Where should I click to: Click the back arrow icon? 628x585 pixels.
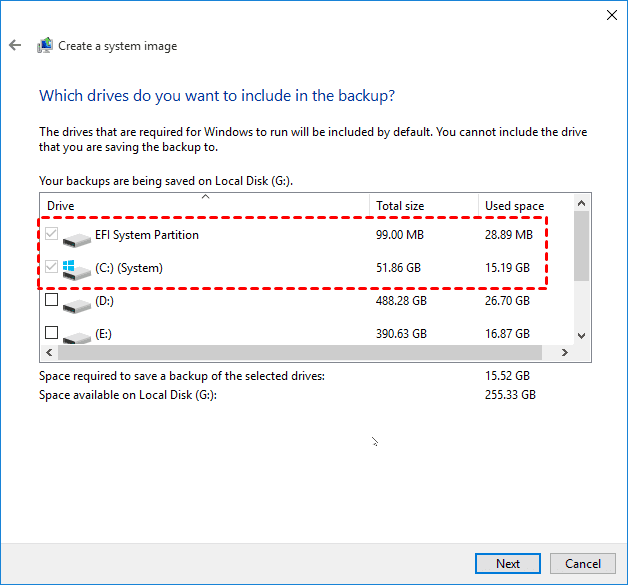point(15,46)
